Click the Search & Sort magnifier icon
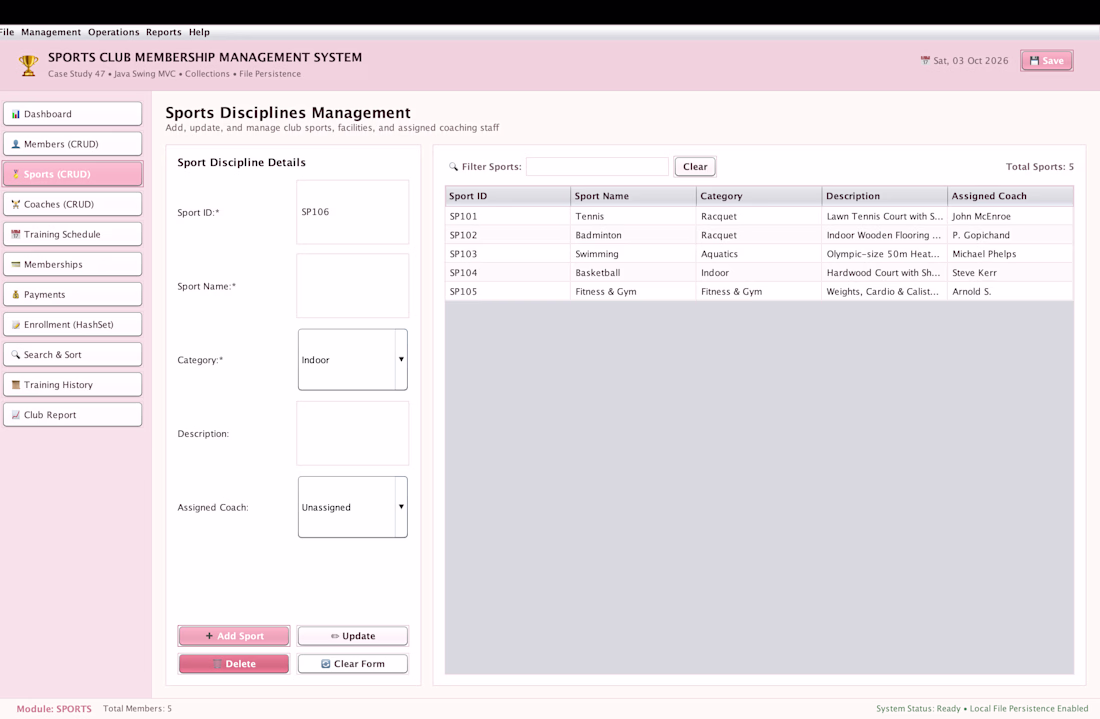The image size is (1100, 719). (15, 355)
